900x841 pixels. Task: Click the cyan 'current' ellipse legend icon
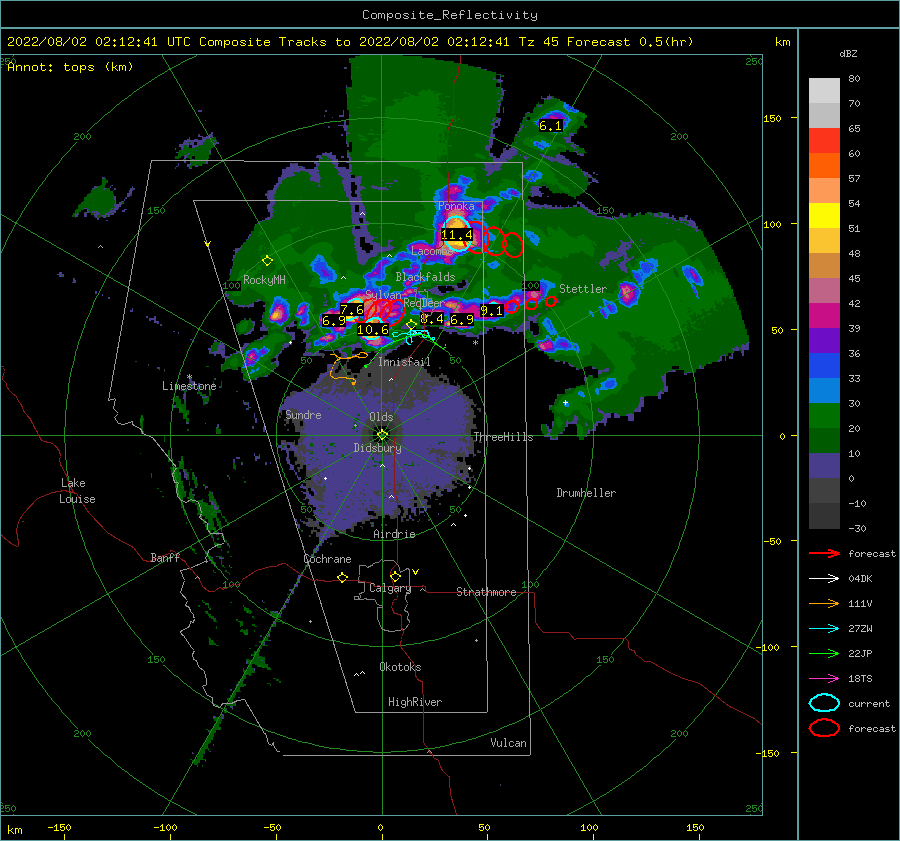pyautogui.click(x=824, y=703)
